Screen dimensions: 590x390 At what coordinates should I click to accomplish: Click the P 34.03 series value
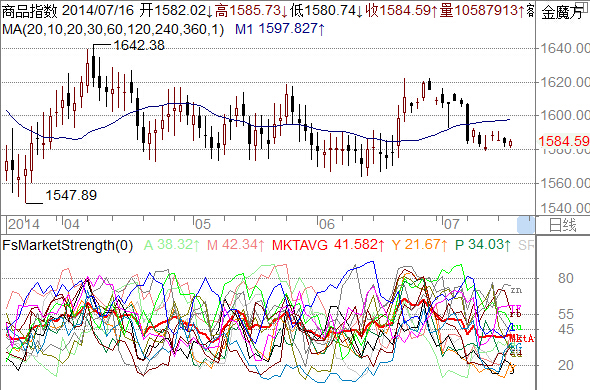pos(483,245)
